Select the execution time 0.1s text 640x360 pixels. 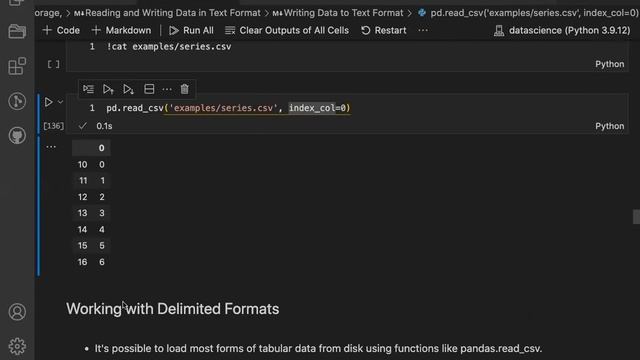pos(104,126)
